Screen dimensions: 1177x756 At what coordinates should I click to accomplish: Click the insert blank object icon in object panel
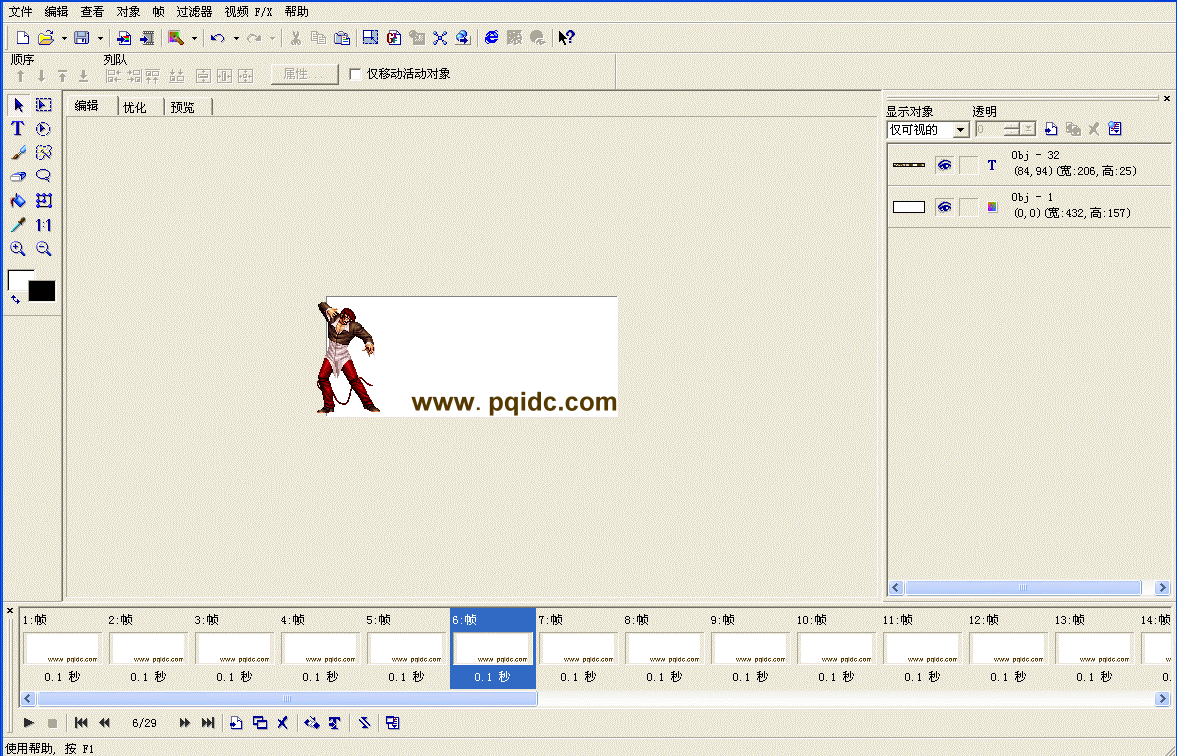[1051, 129]
